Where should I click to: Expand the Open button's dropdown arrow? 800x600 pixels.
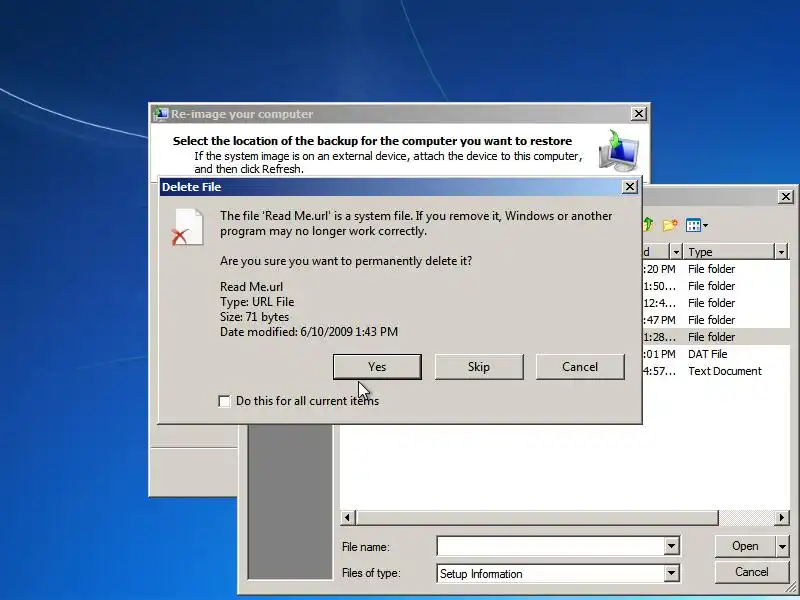coord(782,546)
